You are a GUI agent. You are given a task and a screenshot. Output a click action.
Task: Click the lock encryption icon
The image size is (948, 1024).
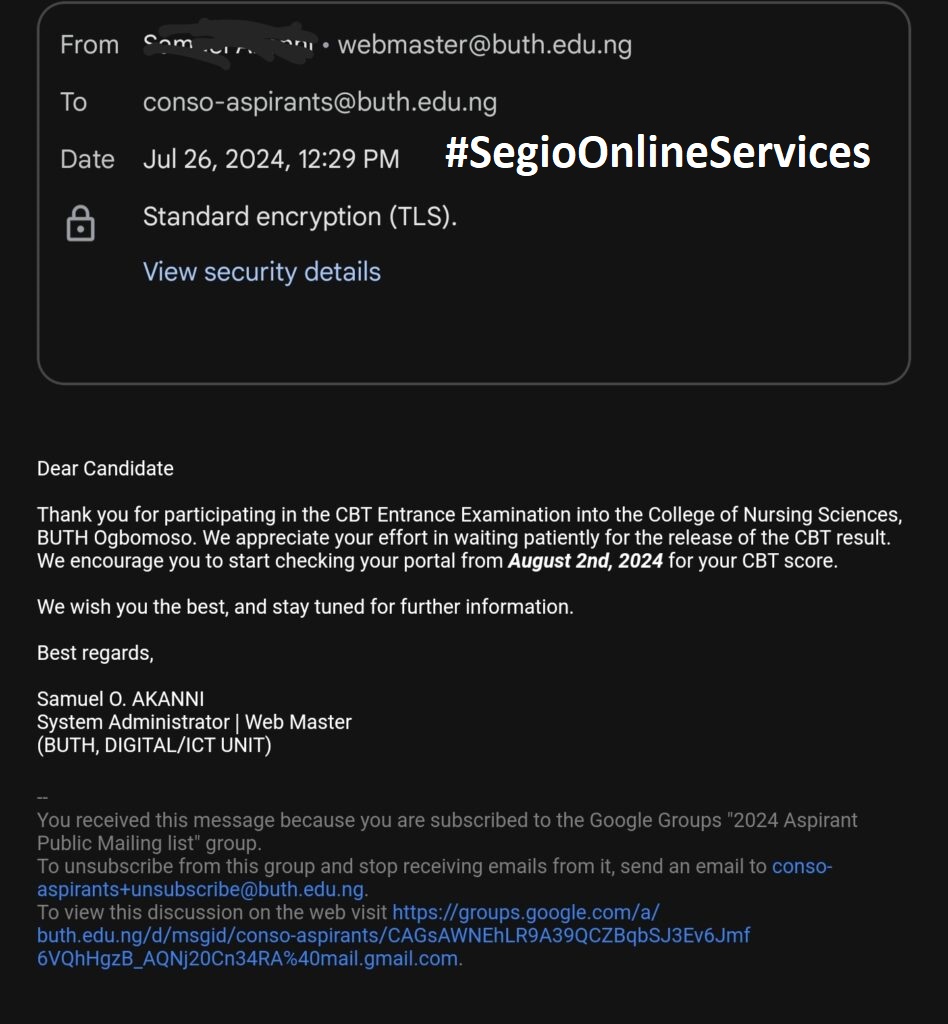click(80, 223)
